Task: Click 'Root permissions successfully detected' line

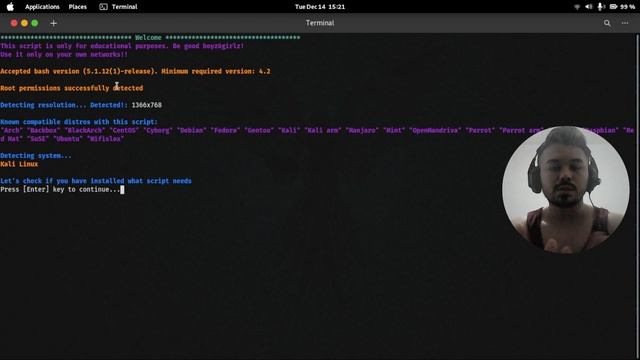Action: coord(71,88)
